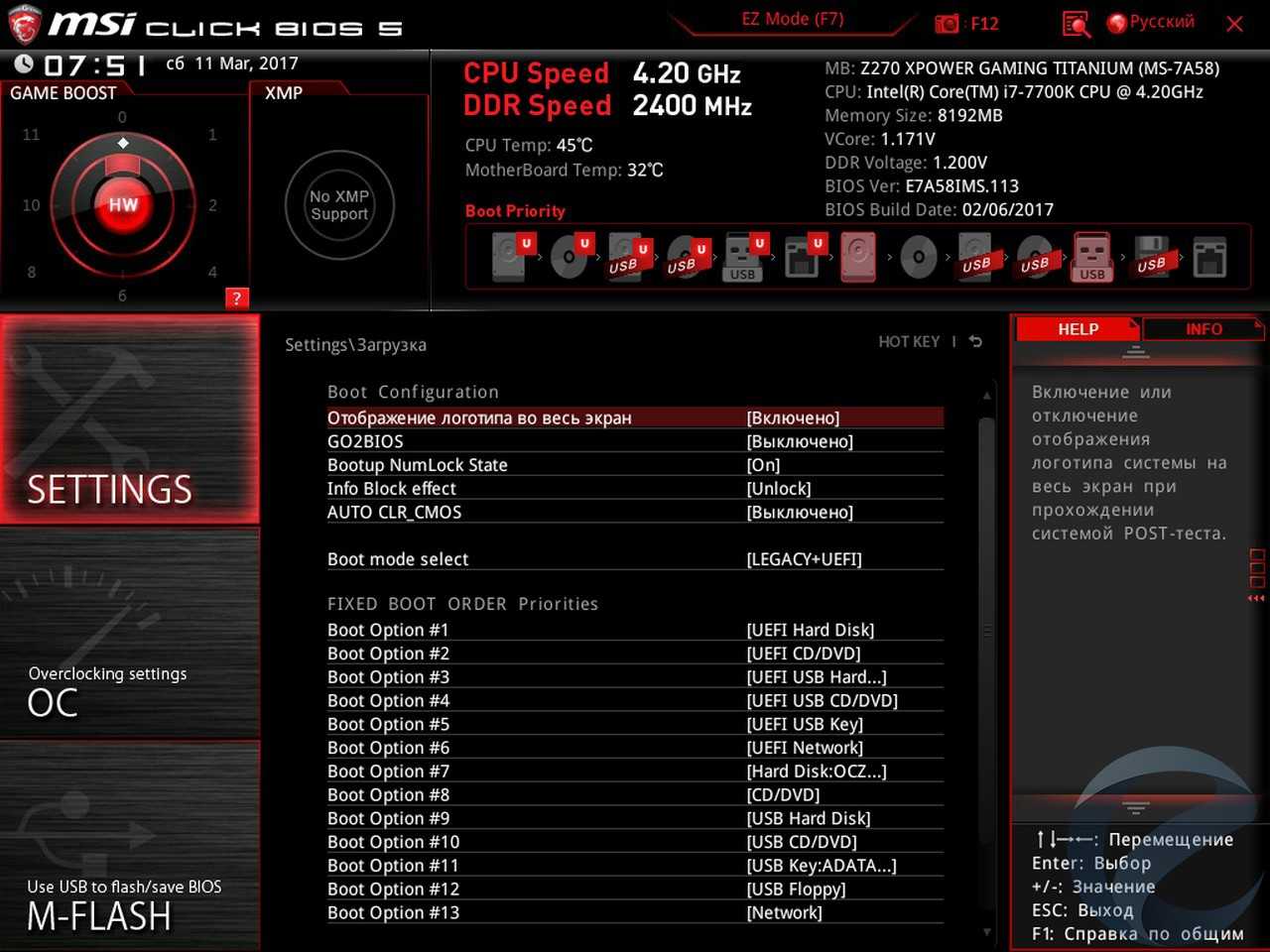The height and width of the screenshot is (952, 1270).
Task: Select the Boot Option #7 Hard Disk row
Action: coord(635,772)
